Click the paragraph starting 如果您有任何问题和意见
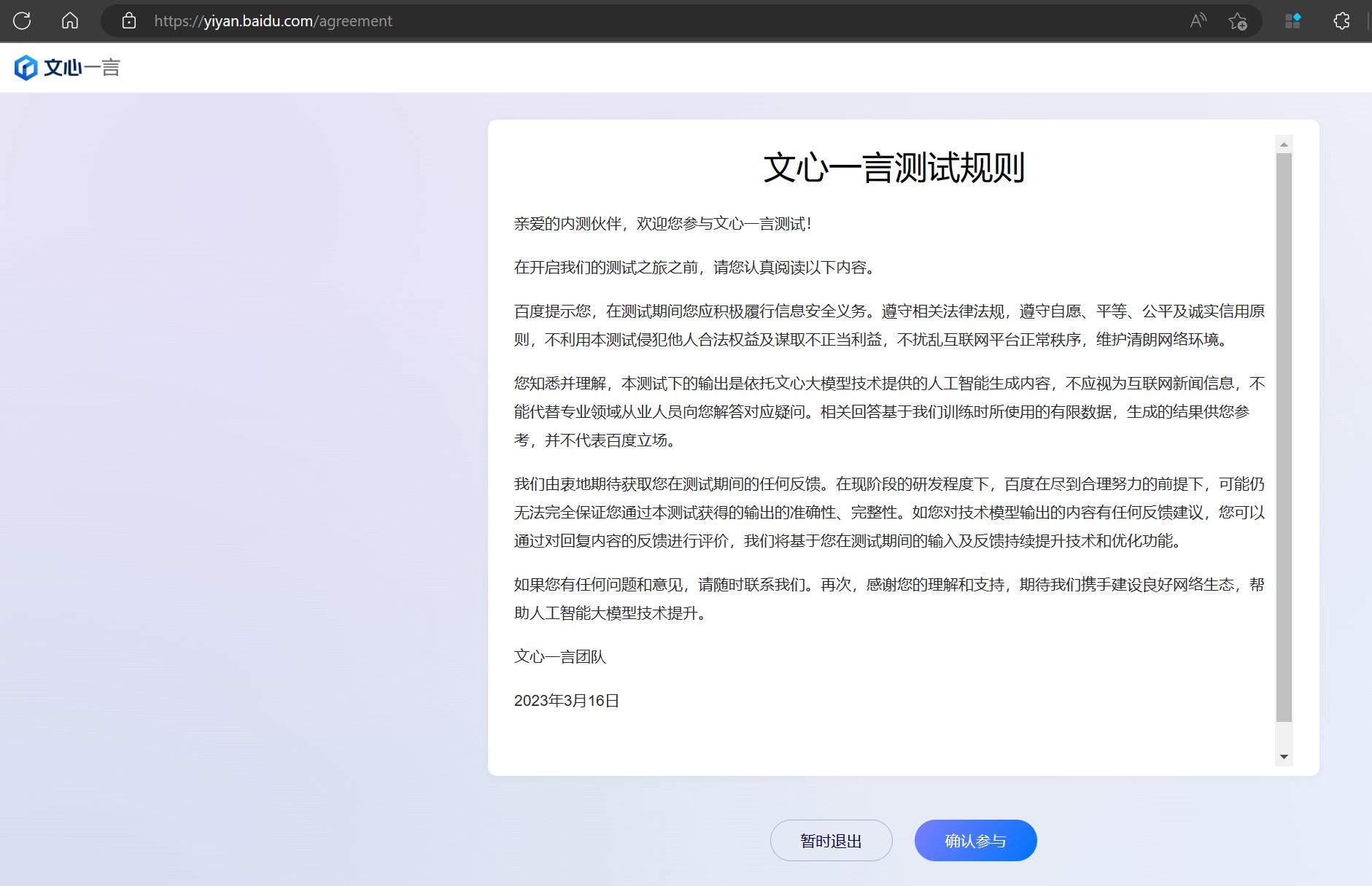 pos(889,599)
